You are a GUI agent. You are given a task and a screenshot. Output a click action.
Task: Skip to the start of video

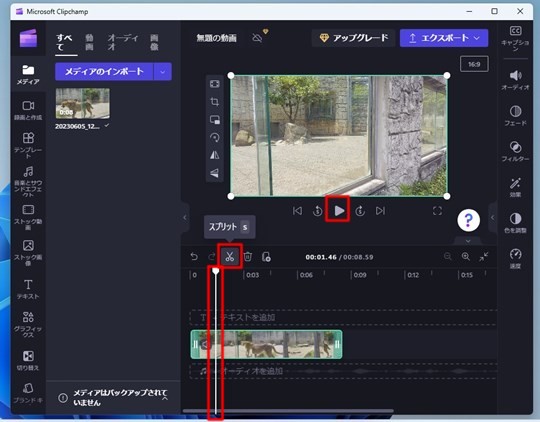297,210
